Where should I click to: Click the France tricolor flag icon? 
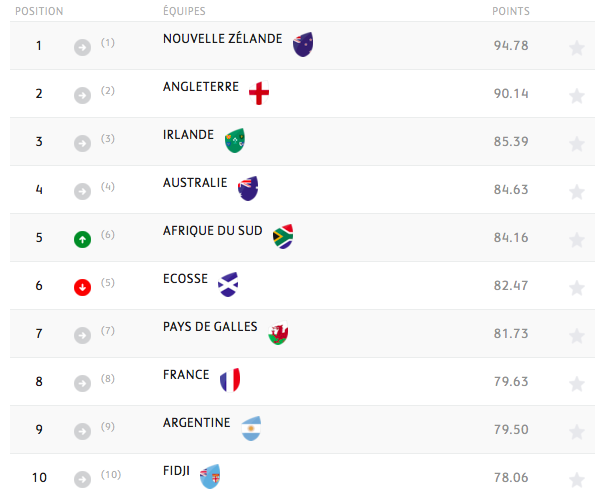(230, 380)
